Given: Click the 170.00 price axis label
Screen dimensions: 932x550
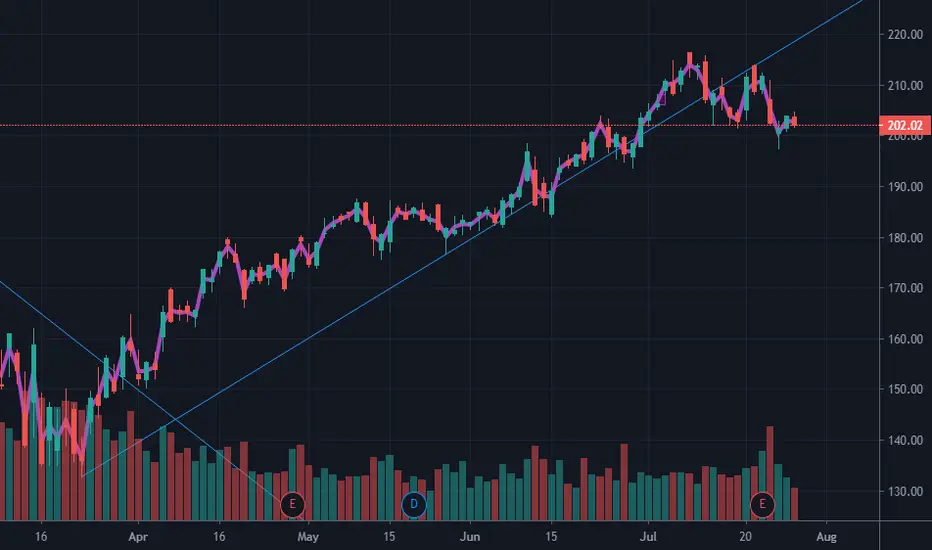Looking at the screenshot, I should point(905,288).
